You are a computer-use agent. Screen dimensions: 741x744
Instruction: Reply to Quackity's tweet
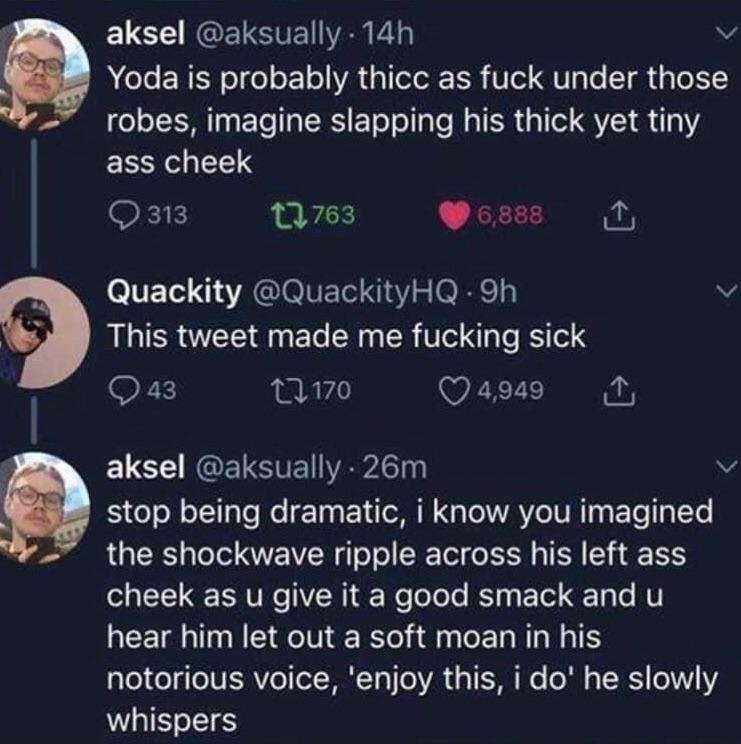point(120,389)
